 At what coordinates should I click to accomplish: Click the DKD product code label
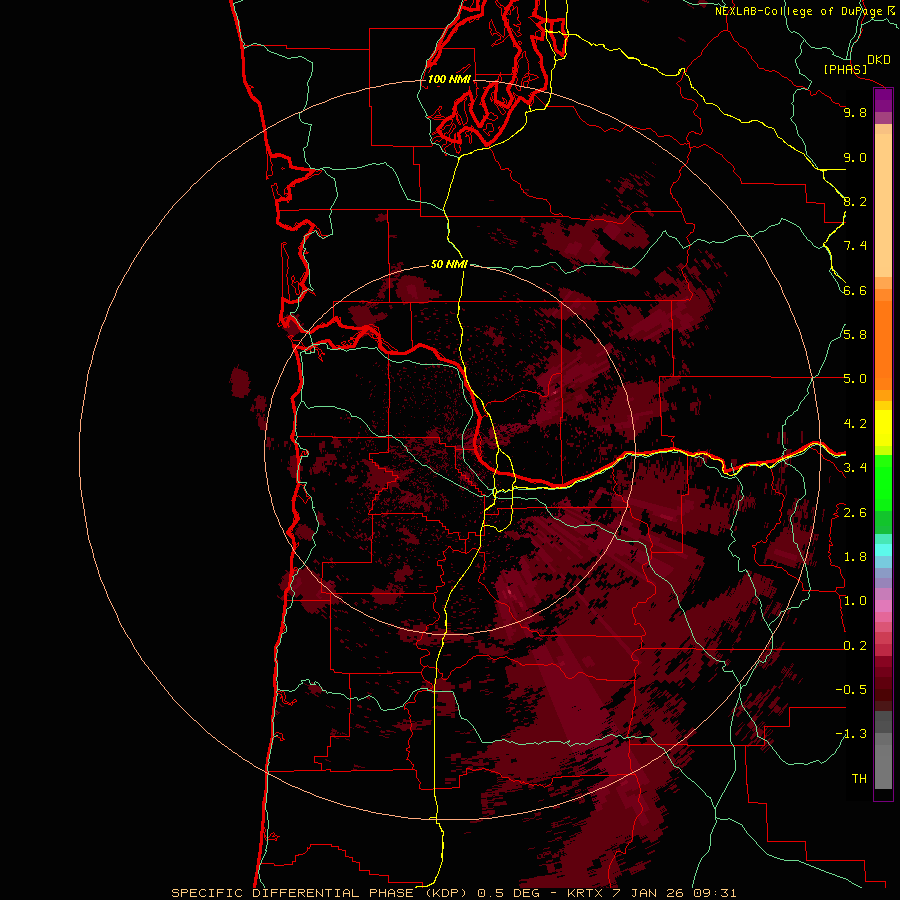878,59
